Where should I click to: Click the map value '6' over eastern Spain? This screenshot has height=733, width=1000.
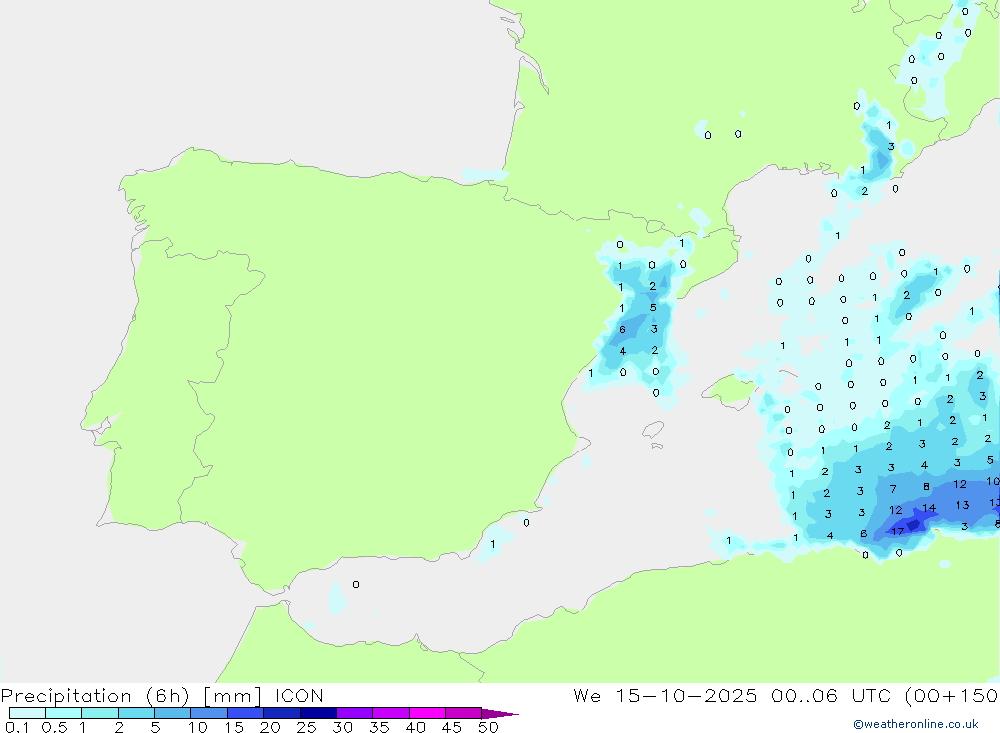click(x=622, y=330)
